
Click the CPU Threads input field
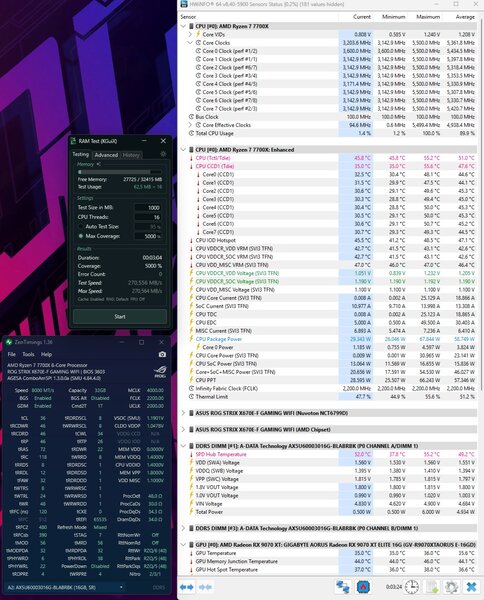tap(148, 217)
